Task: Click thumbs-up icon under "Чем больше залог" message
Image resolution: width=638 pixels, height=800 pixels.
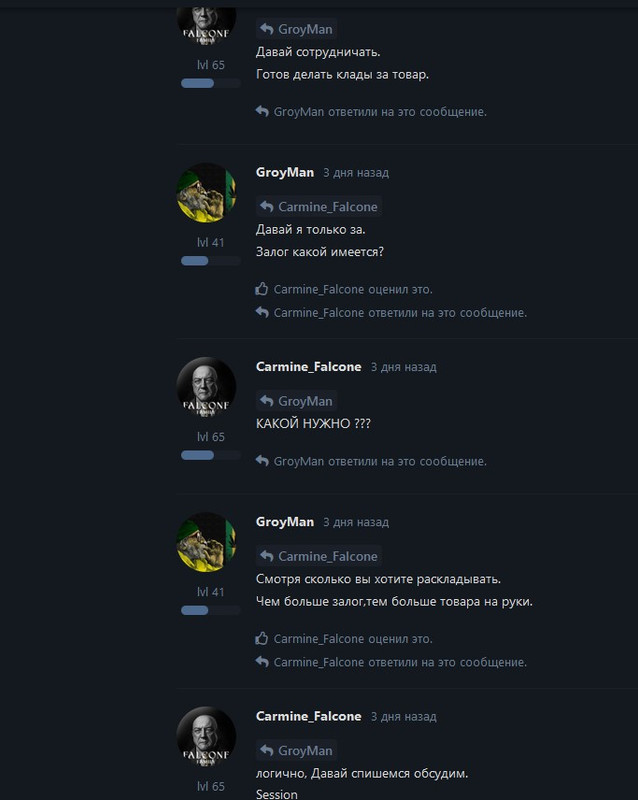Action: pos(262,638)
